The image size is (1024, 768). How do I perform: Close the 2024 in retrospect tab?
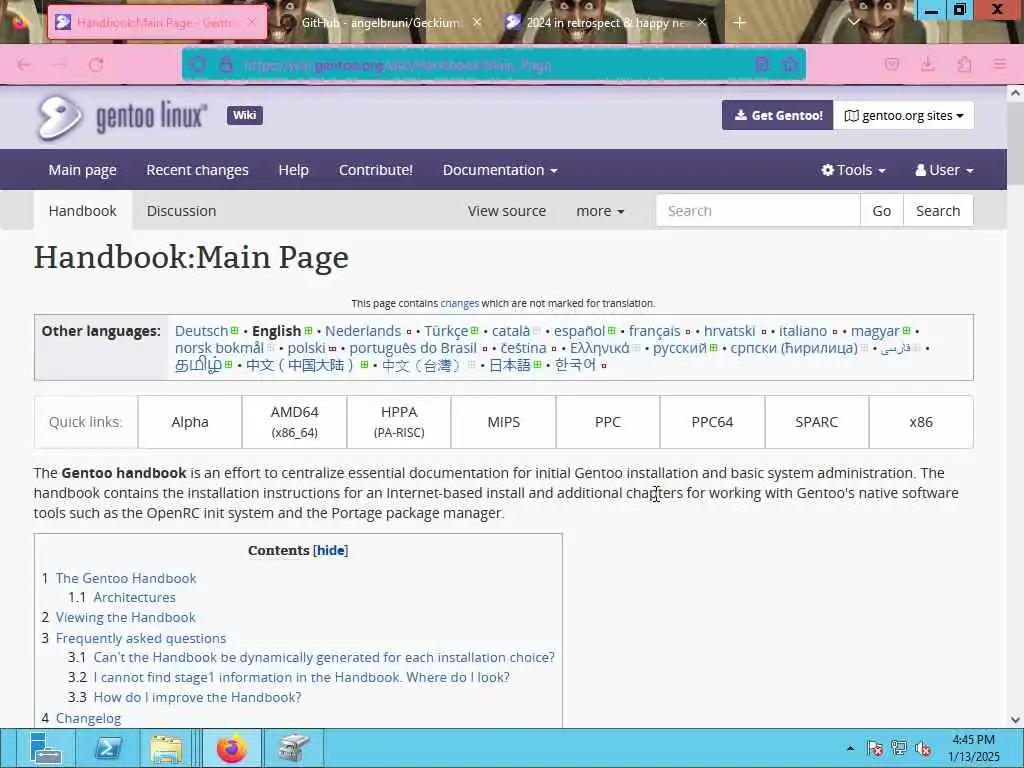pyautogui.click(x=702, y=23)
